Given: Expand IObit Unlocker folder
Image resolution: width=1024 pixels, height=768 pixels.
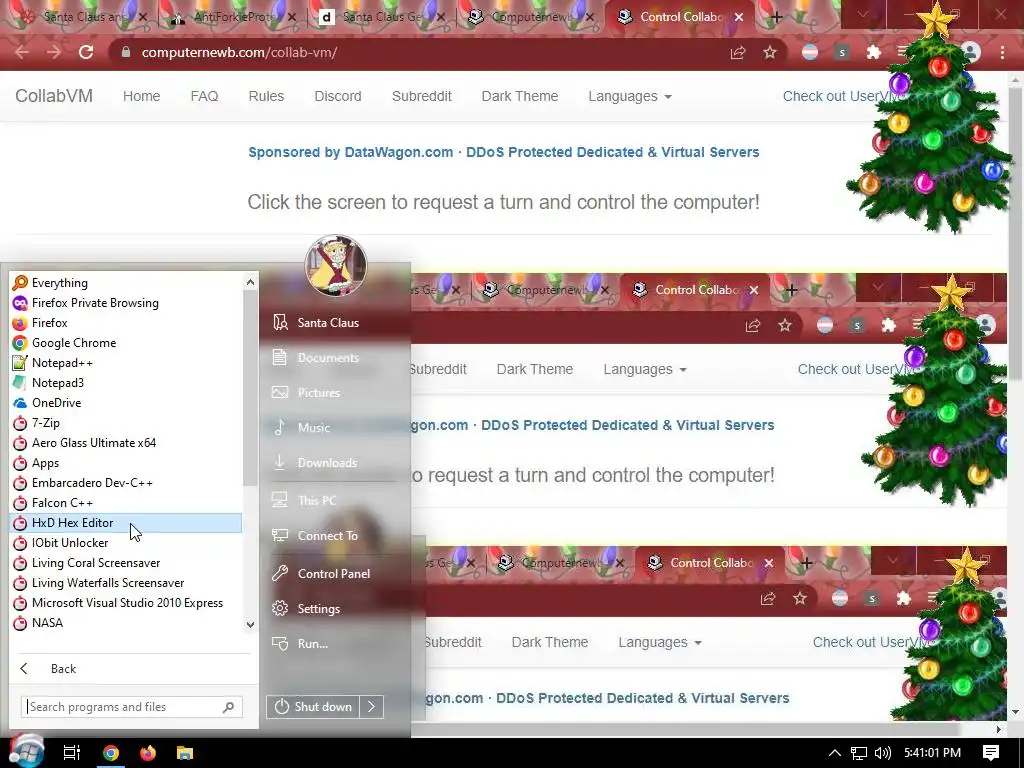Looking at the screenshot, I should (x=125, y=543).
